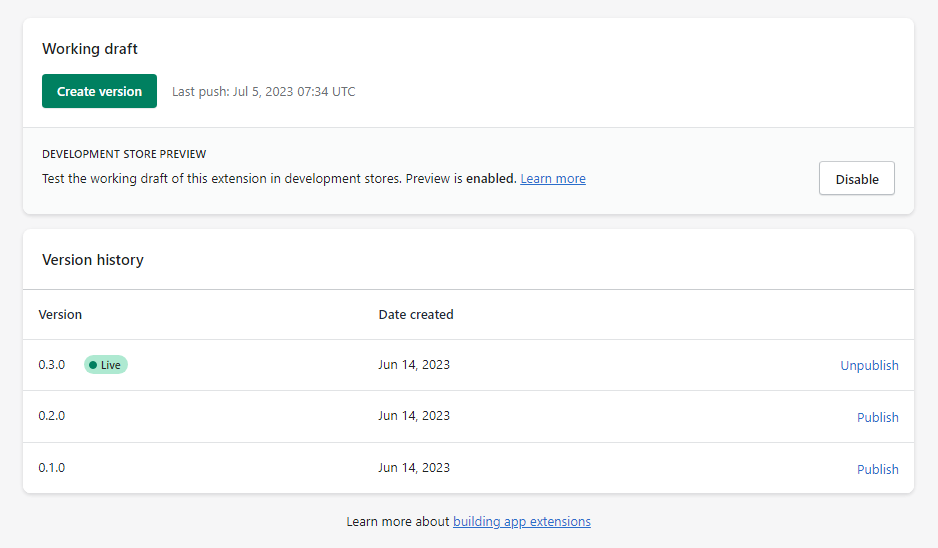Click the creation date of version 0.2.0

tap(414, 416)
